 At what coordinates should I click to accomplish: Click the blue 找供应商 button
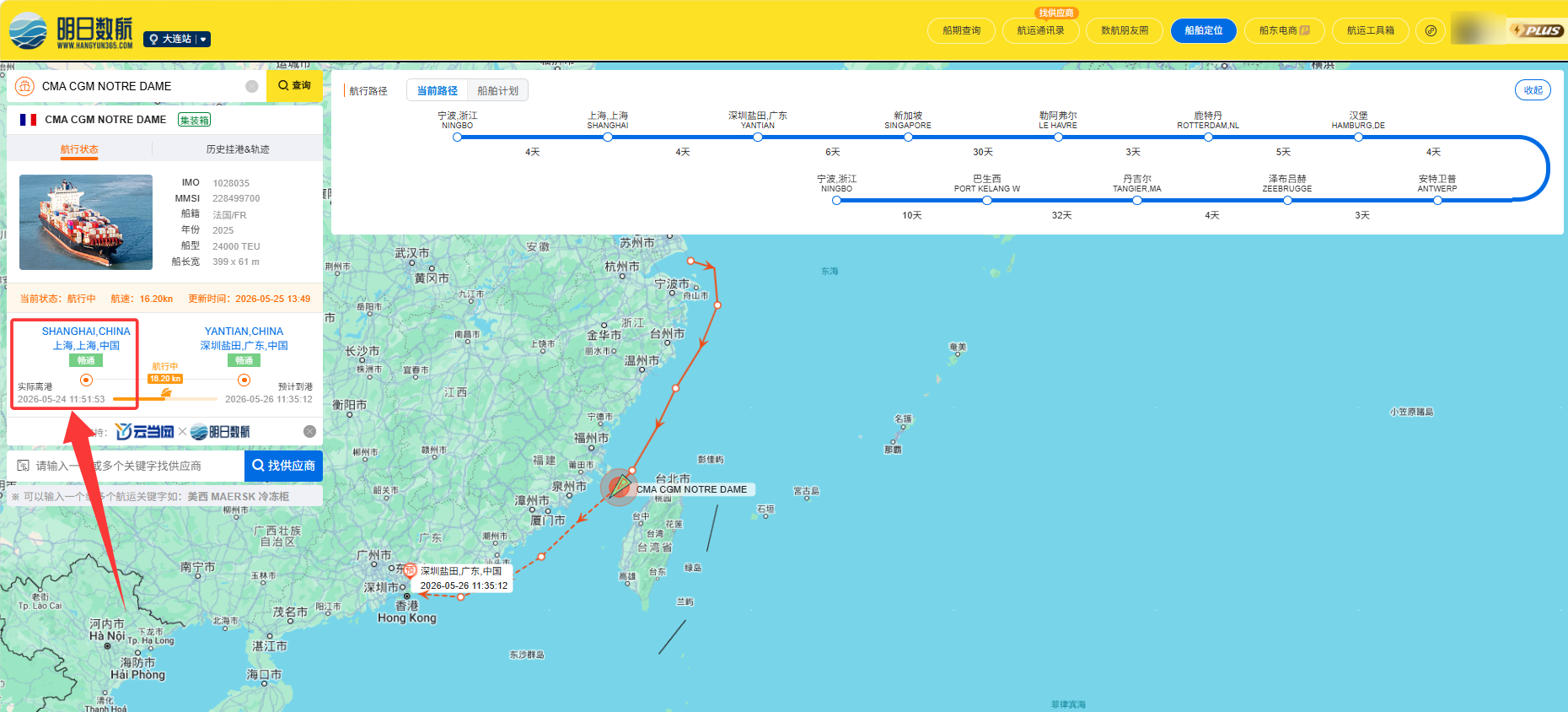283,466
